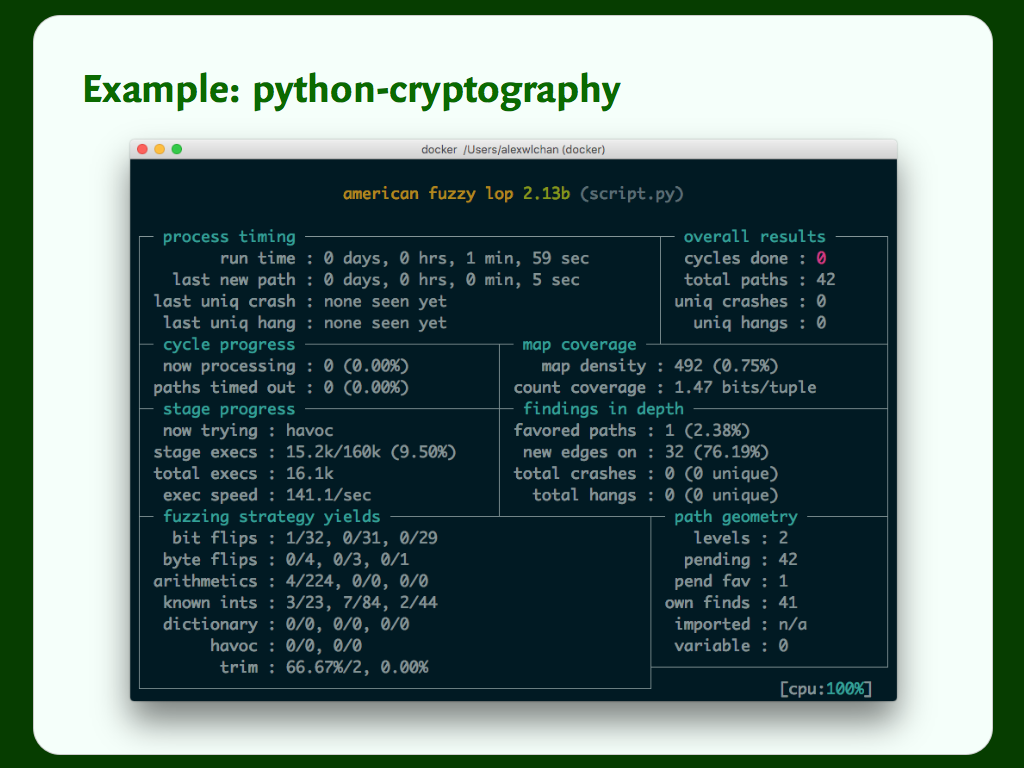
Task: Click the 'uniq crashes' label
Action: pos(731,302)
